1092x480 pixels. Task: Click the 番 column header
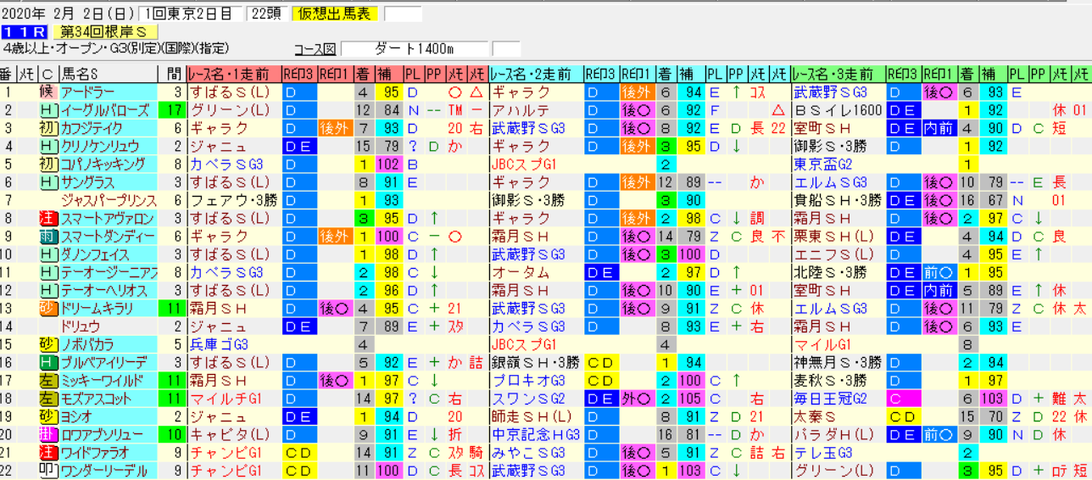coord(8,73)
